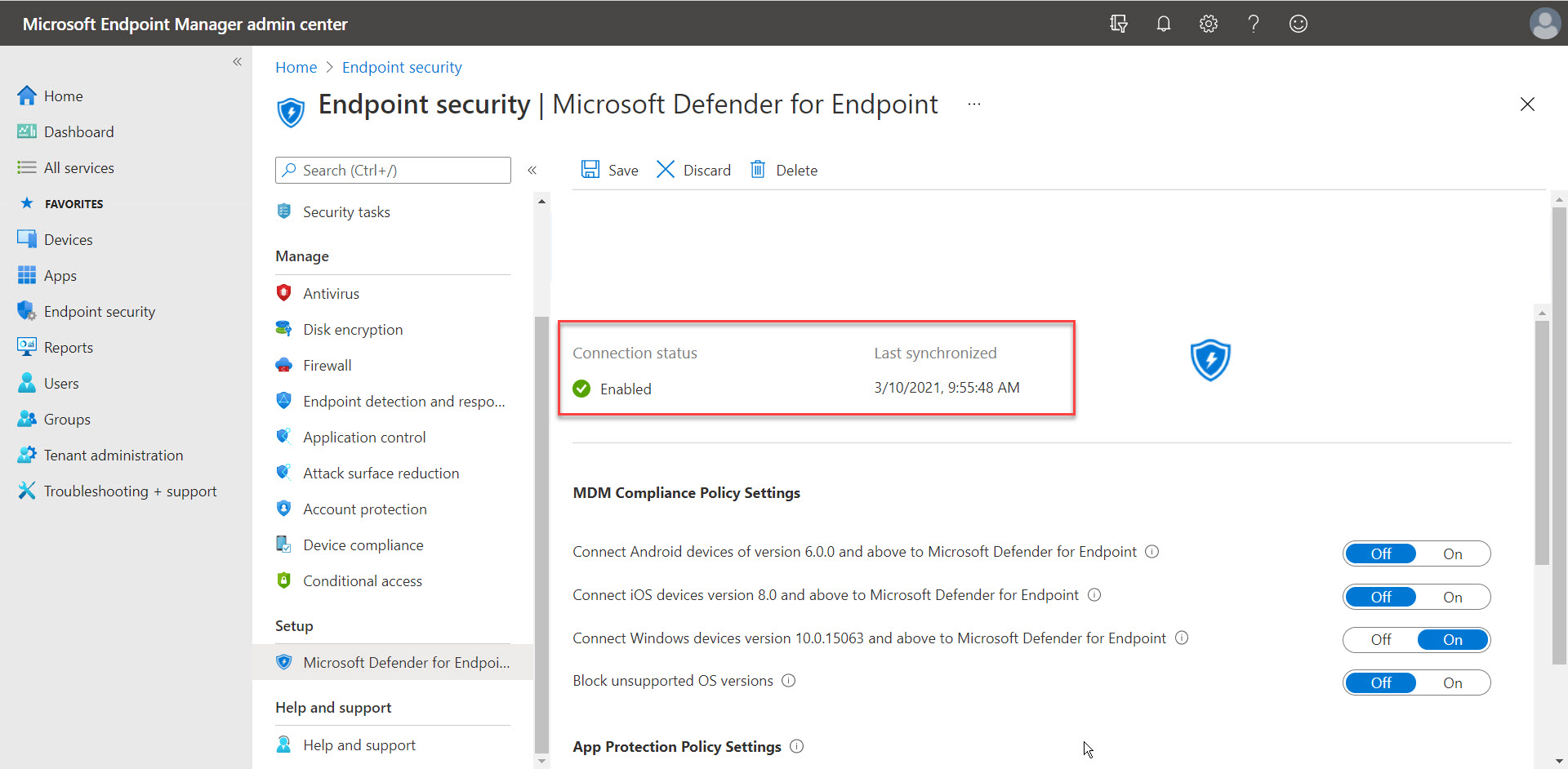Open the help question mark icon
1568x769 pixels.
click(1254, 24)
